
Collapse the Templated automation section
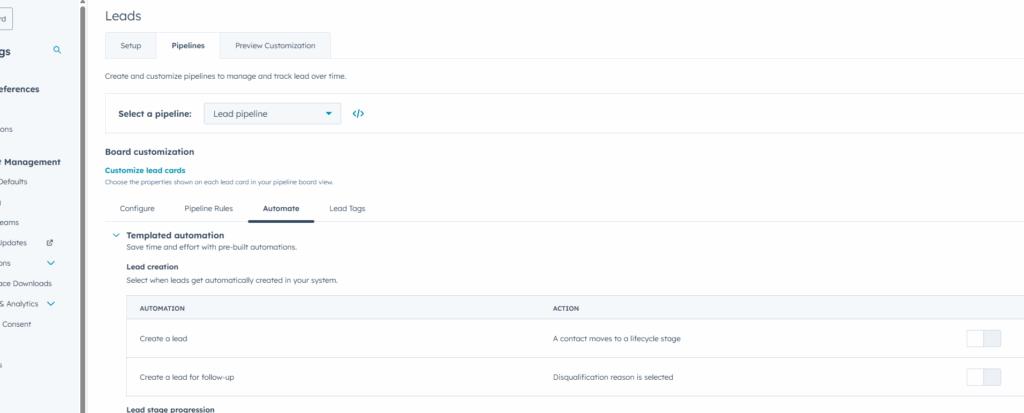pos(116,235)
